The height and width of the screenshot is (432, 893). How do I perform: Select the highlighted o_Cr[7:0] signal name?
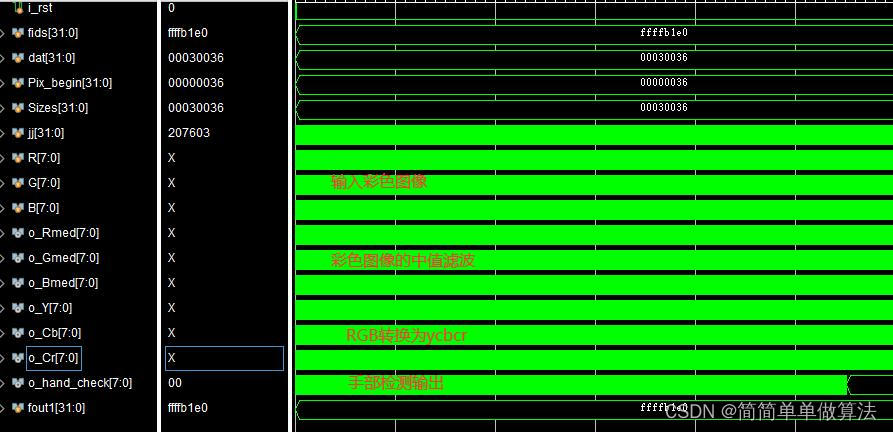(54, 359)
